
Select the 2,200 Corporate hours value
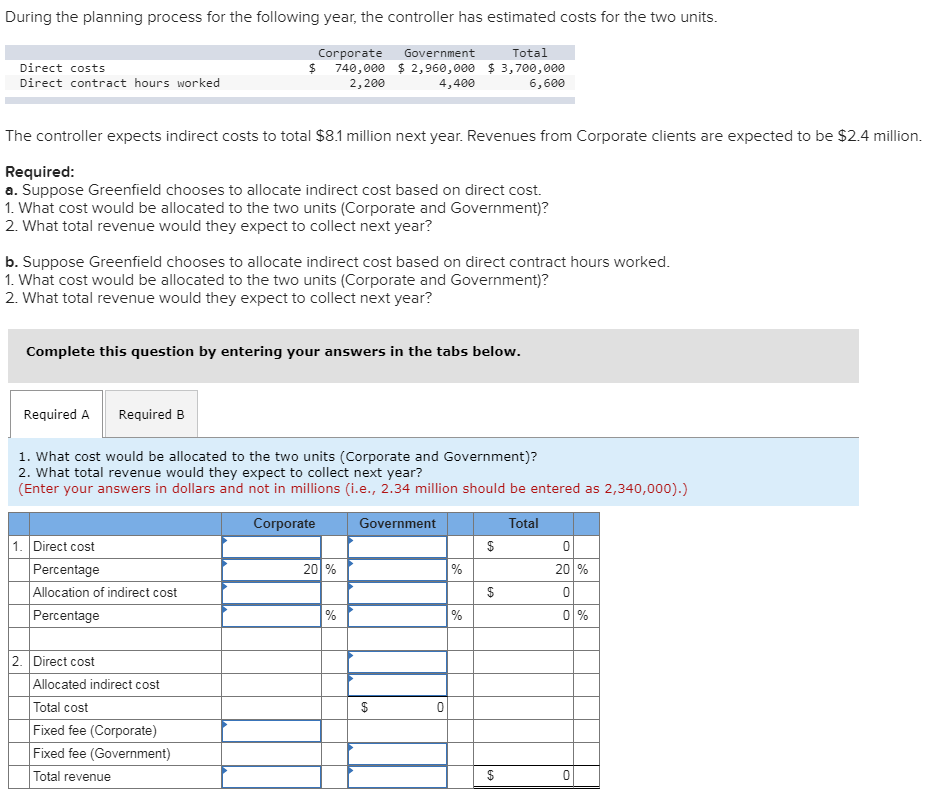point(367,84)
